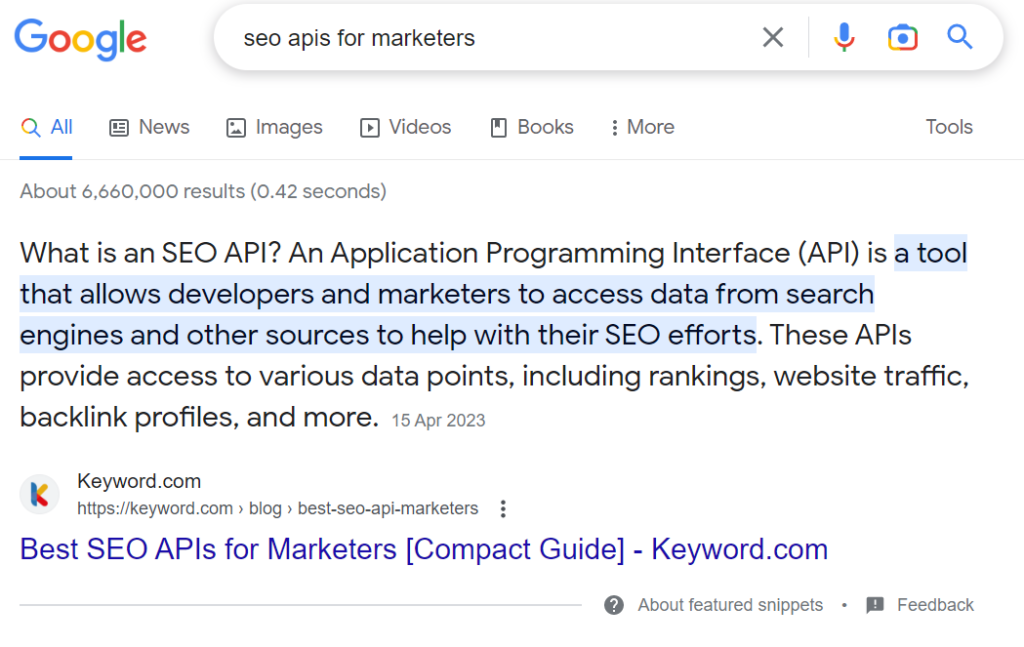This screenshot has width=1024, height=647.
Task: Clear the search box with the X
Action: 773,37
